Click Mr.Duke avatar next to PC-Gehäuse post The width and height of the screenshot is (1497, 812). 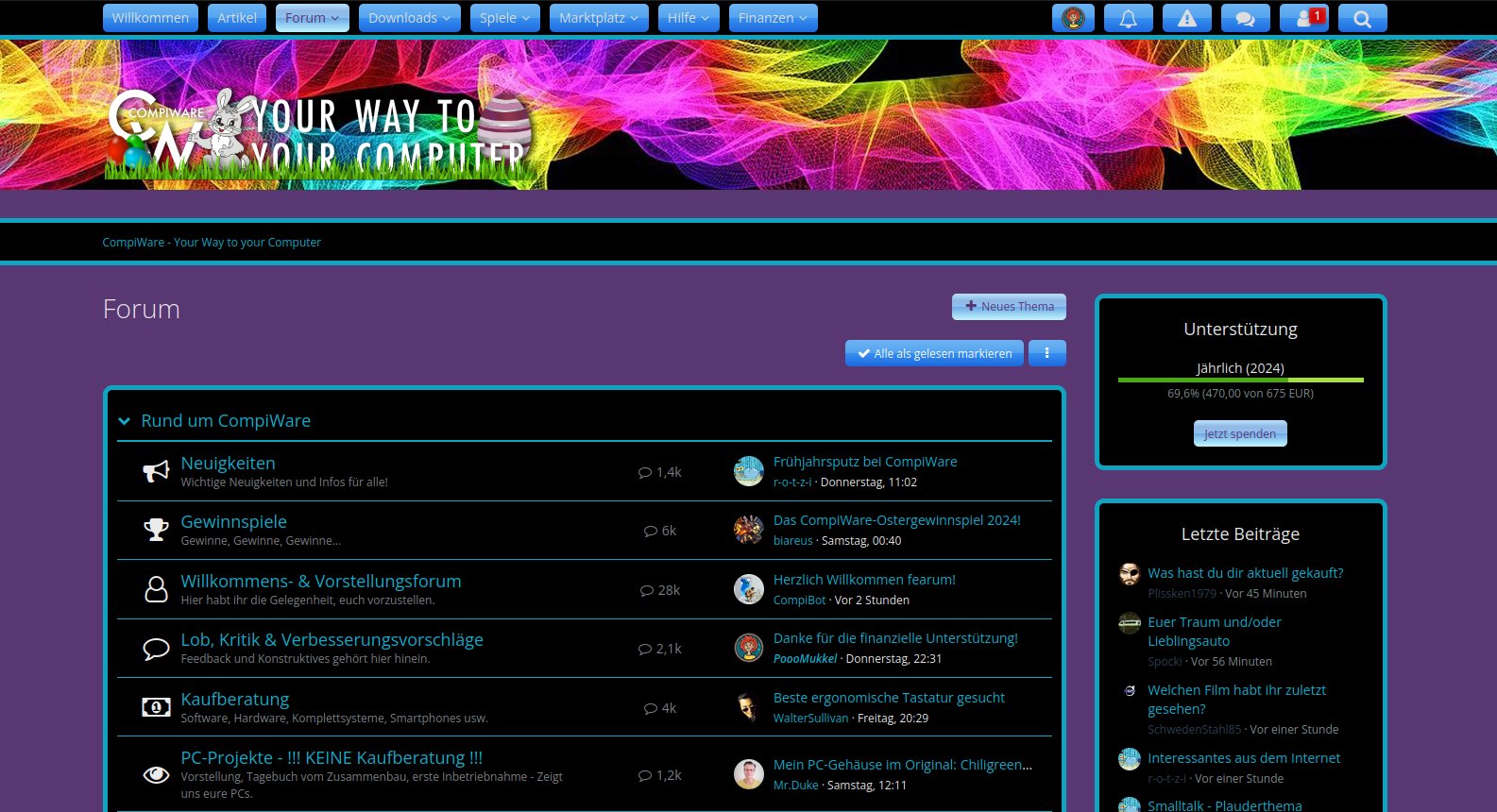point(749,774)
